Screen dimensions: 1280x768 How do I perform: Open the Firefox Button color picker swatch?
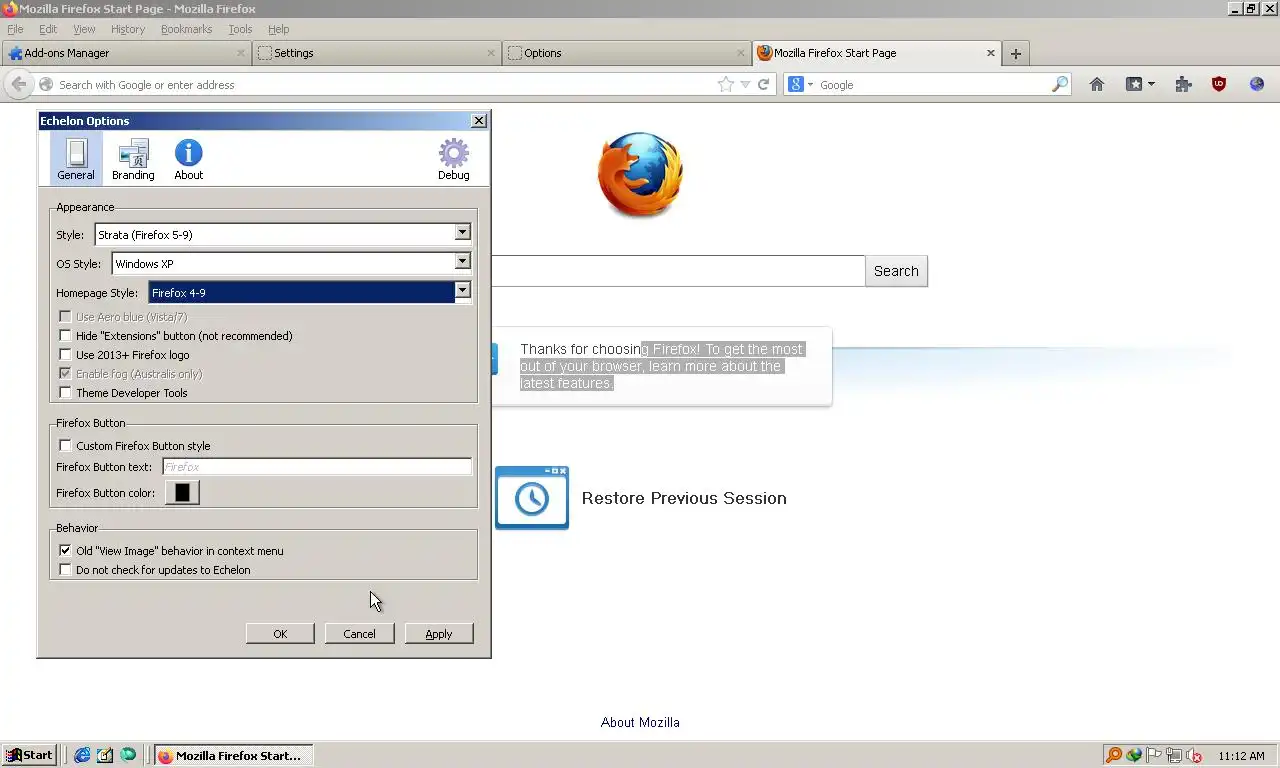pos(182,493)
